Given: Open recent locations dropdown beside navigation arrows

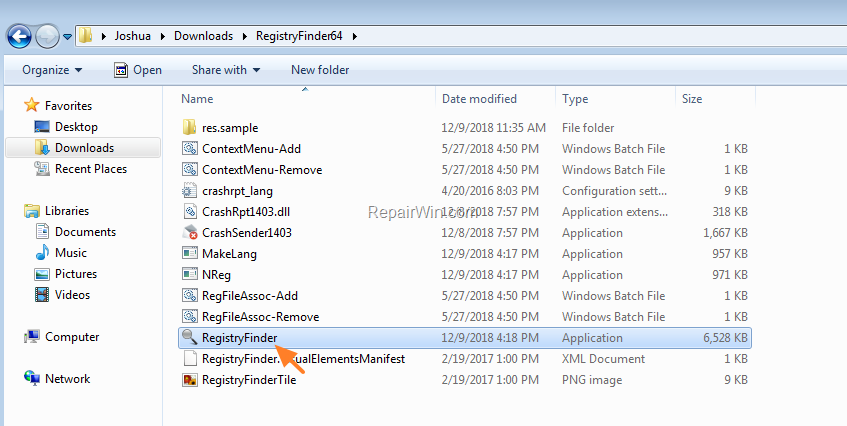Looking at the screenshot, I should [x=68, y=37].
